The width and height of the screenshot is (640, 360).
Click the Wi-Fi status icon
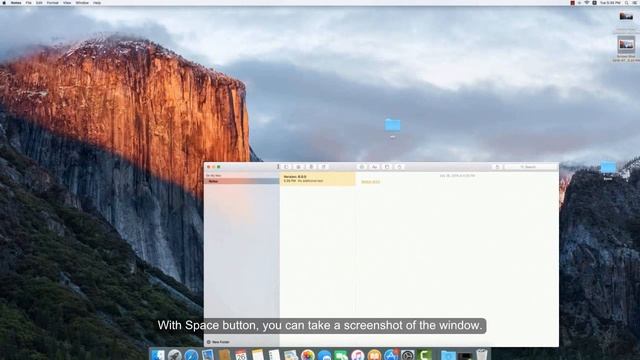tap(587, 2)
